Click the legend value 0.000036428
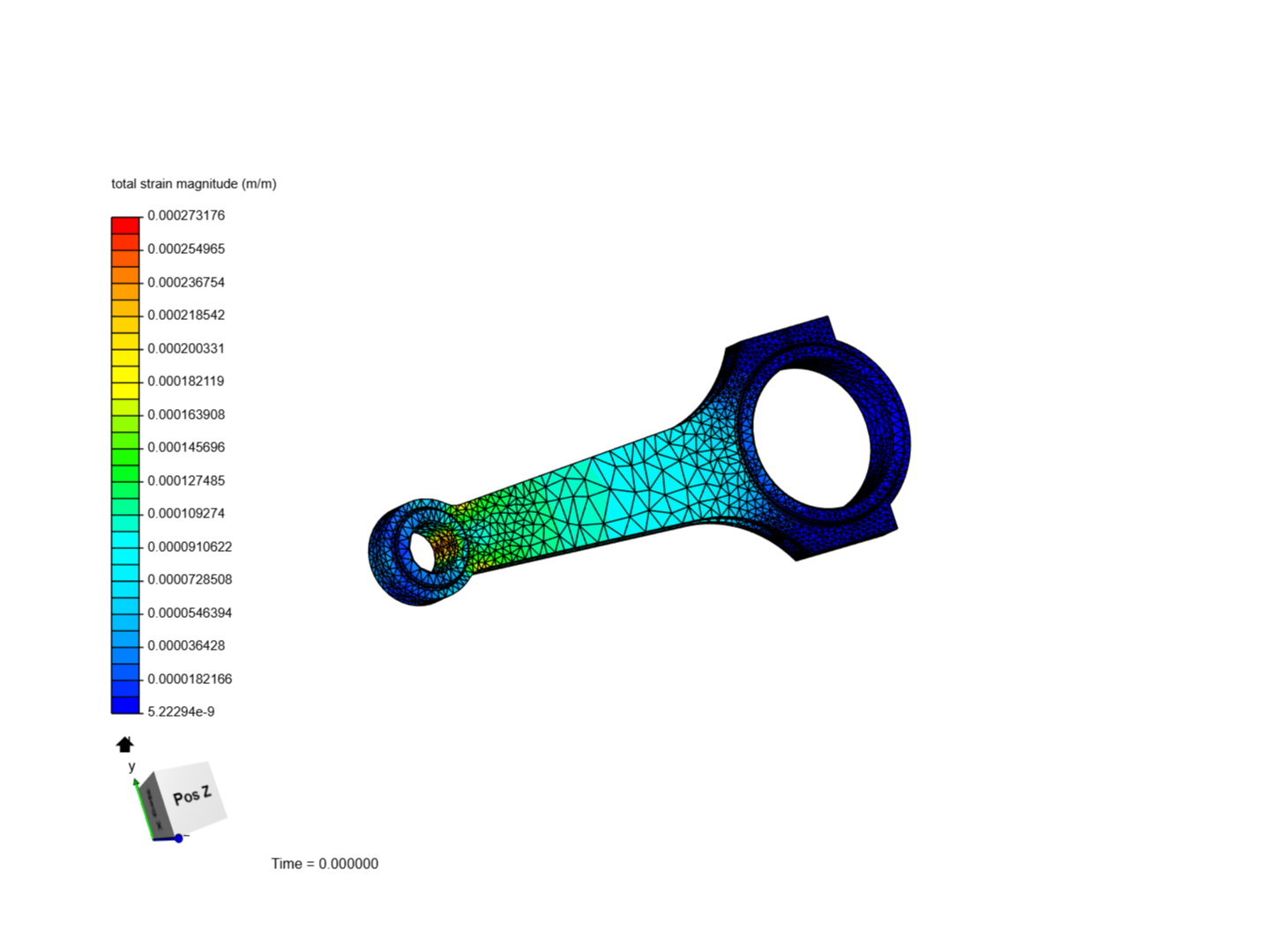This screenshot has height=952, width=1270. [x=186, y=645]
